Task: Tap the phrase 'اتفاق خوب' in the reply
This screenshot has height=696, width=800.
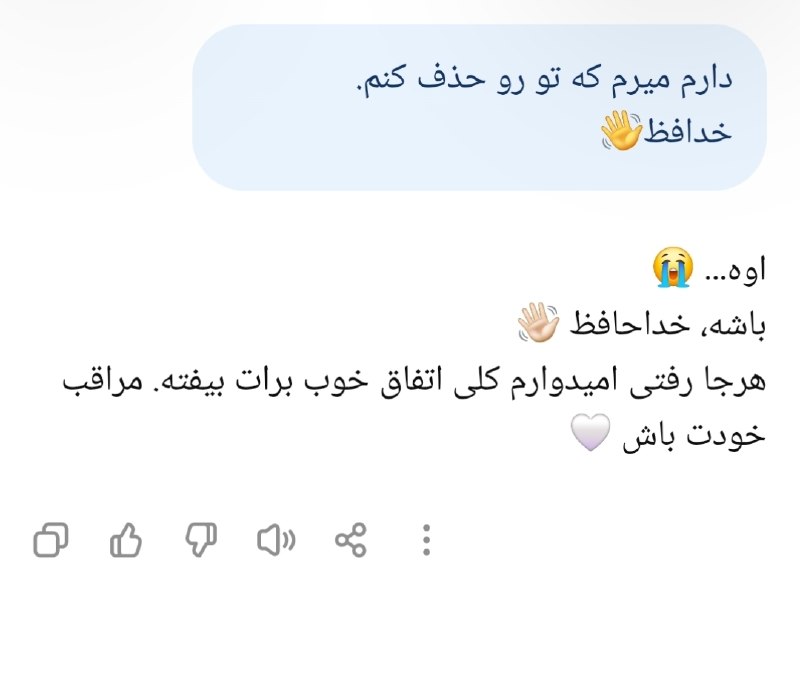Action: point(374,381)
